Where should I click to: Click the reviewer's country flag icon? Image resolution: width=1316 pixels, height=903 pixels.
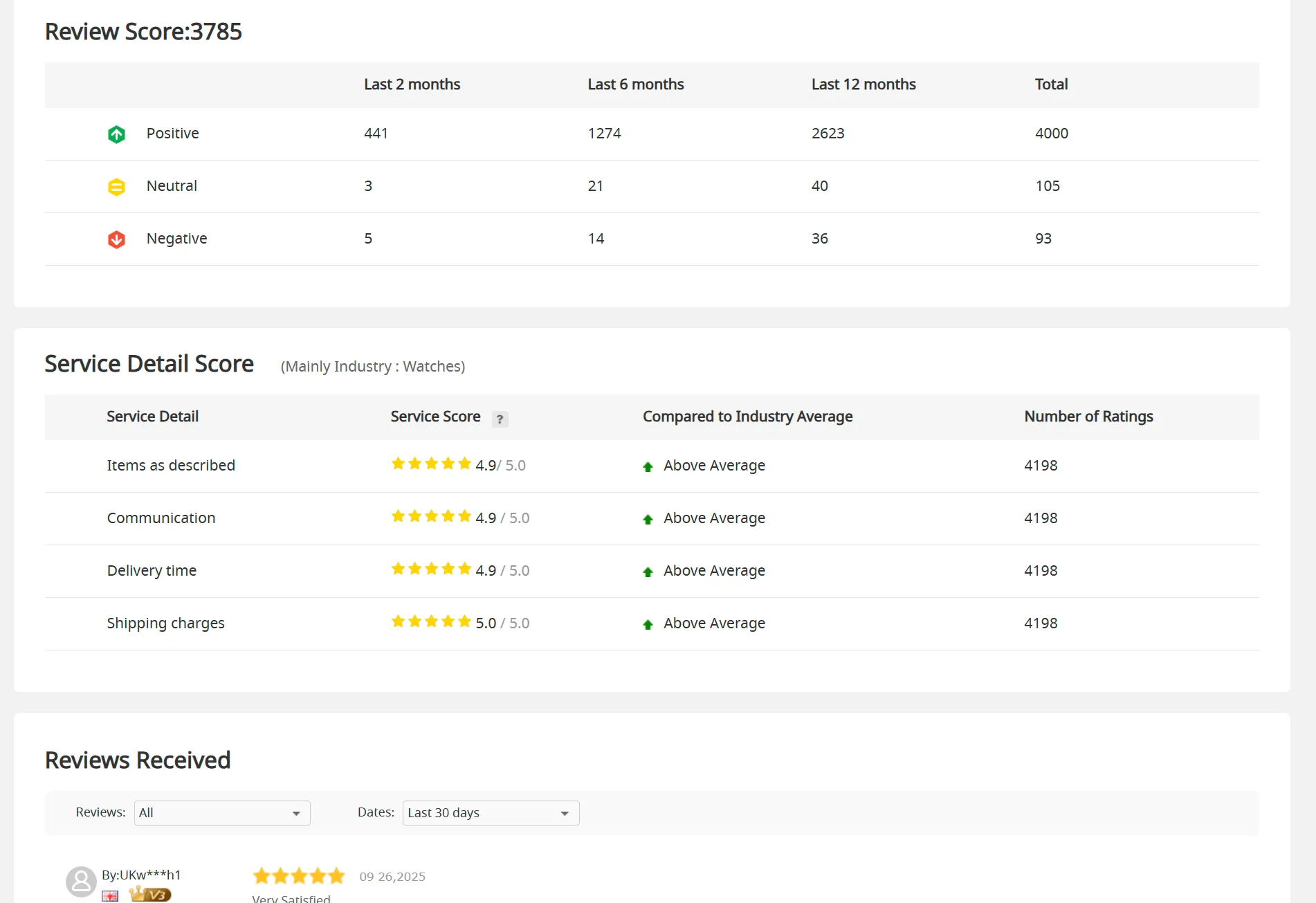coord(110,896)
